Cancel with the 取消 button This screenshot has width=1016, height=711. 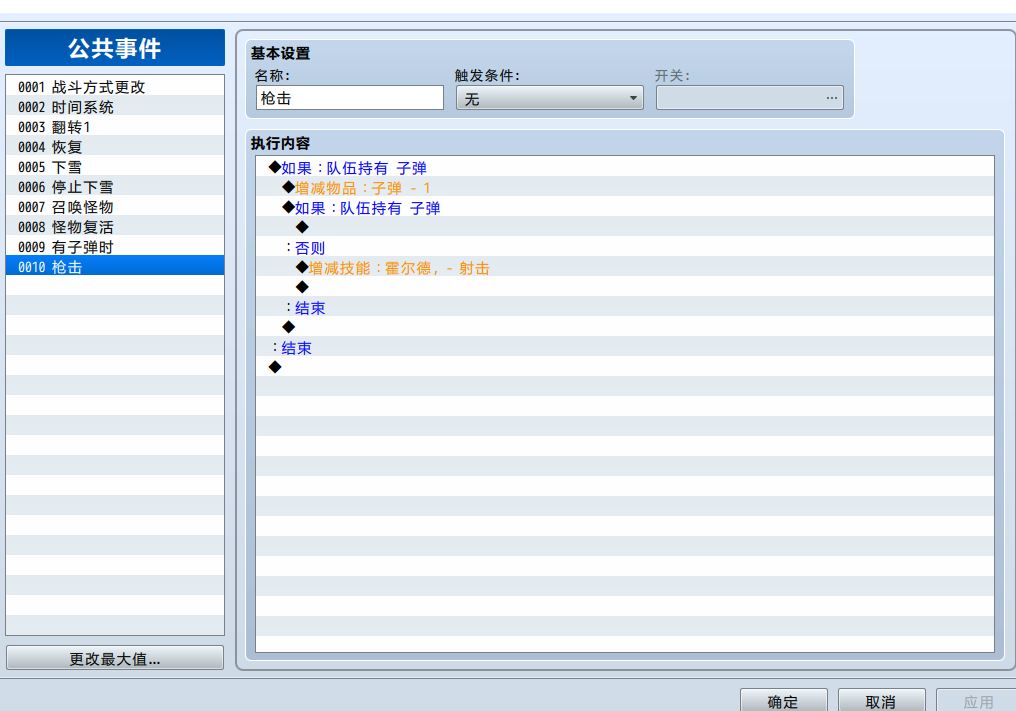coord(881,701)
